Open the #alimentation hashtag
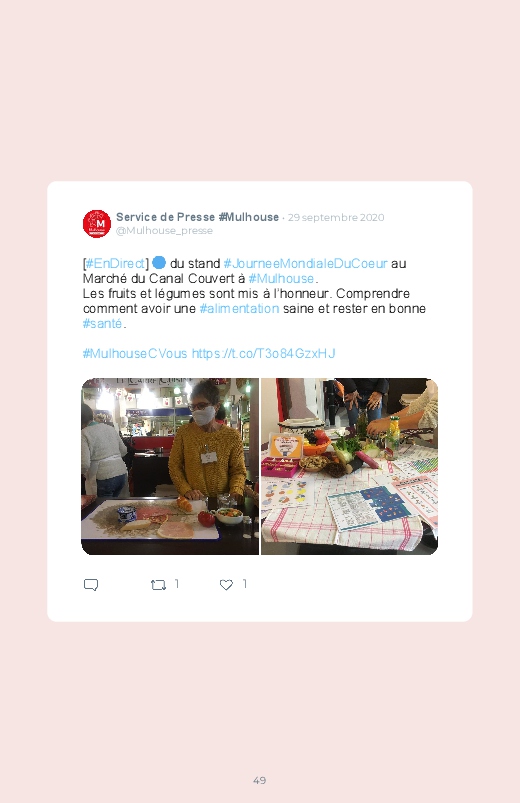The width and height of the screenshot is (520, 803). [x=239, y=308]
